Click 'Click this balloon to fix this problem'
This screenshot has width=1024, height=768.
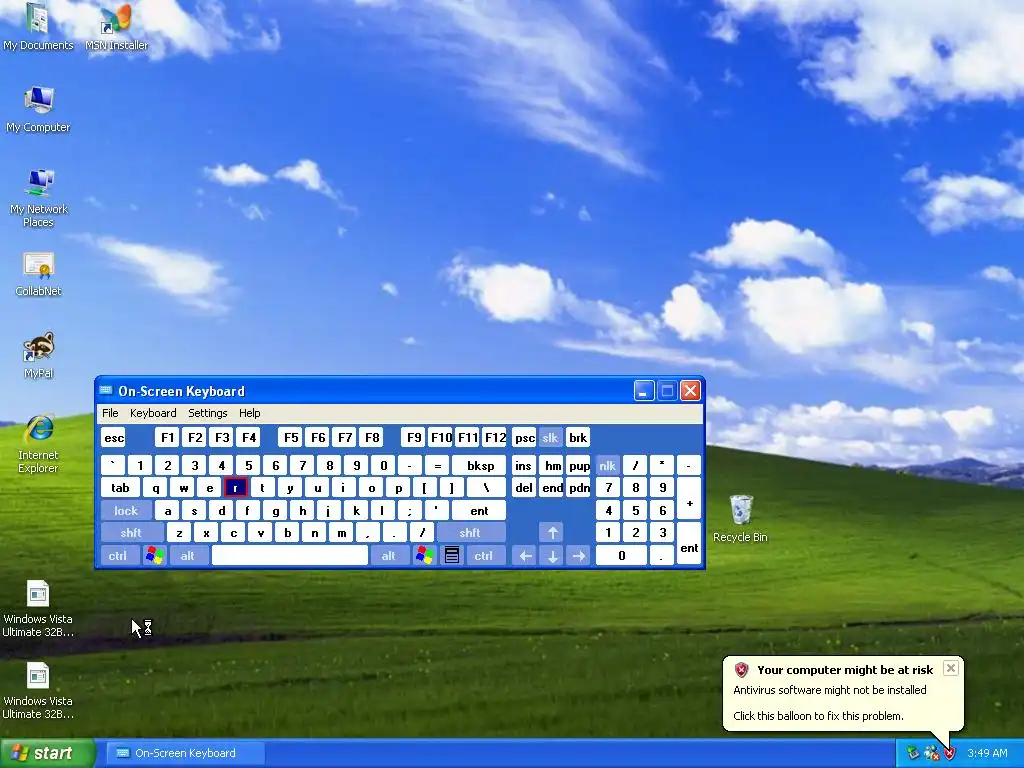pyautogui.click(x=818, y=716)
